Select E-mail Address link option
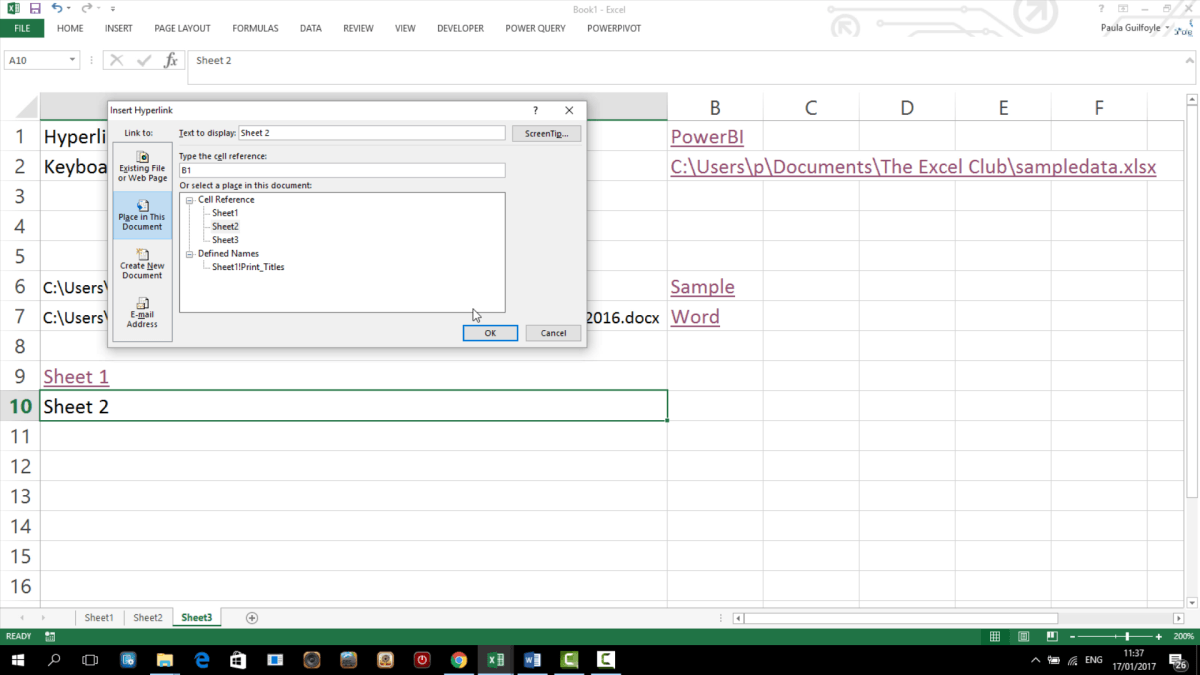The image size is (1200, 675). tap(142, 313)
